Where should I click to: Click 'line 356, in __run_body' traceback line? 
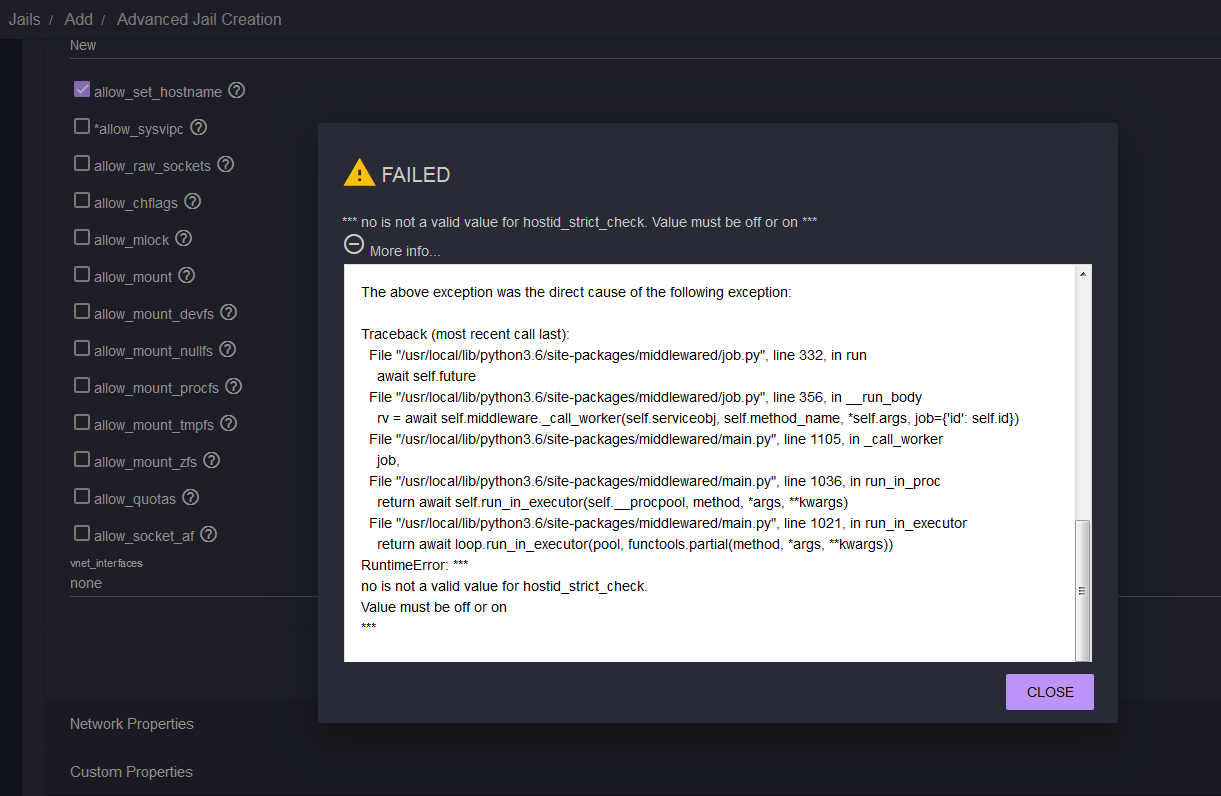point(646,397)
